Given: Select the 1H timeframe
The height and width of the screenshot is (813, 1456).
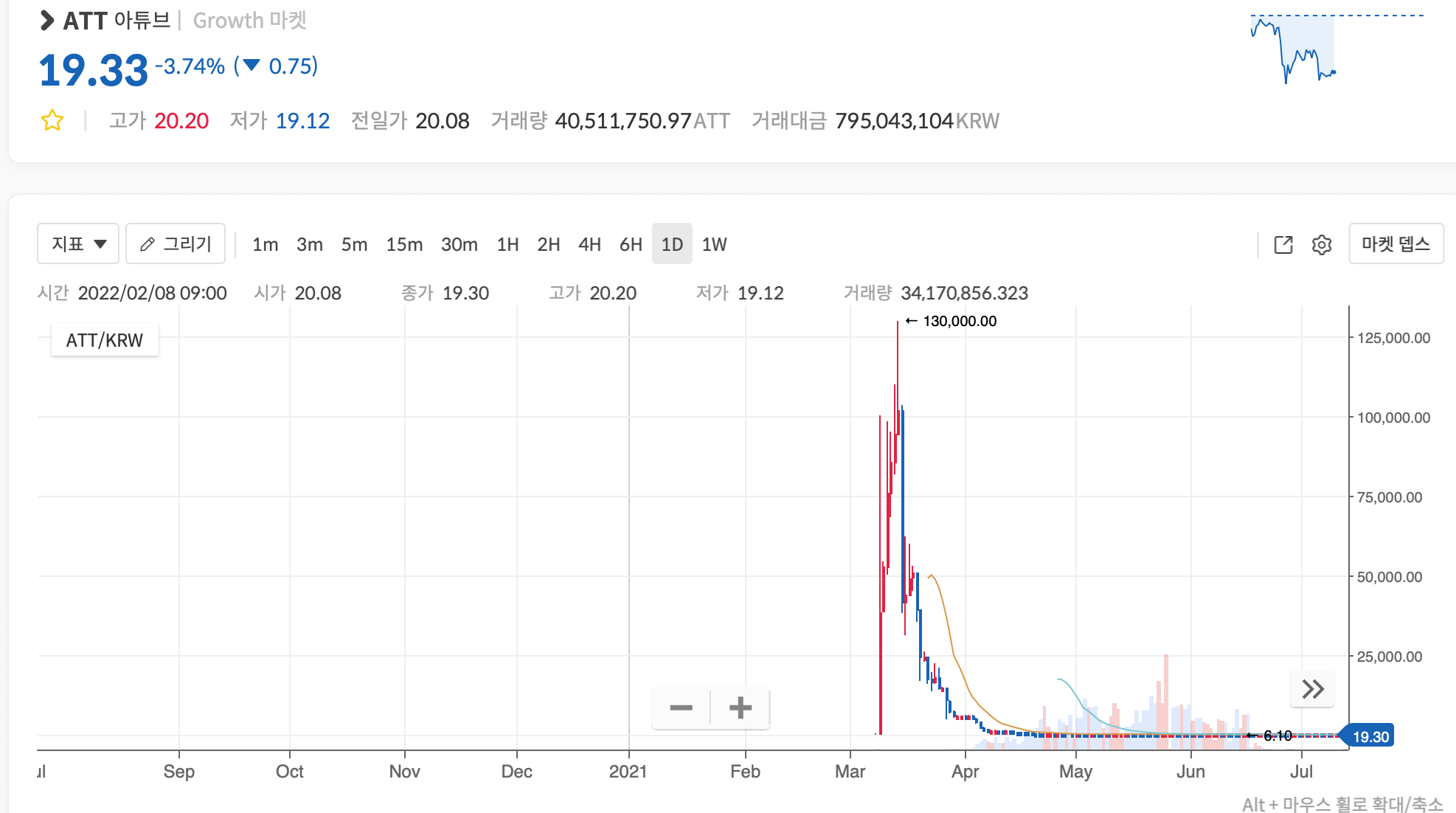Looking at the screenshot, I should [507, 244].
